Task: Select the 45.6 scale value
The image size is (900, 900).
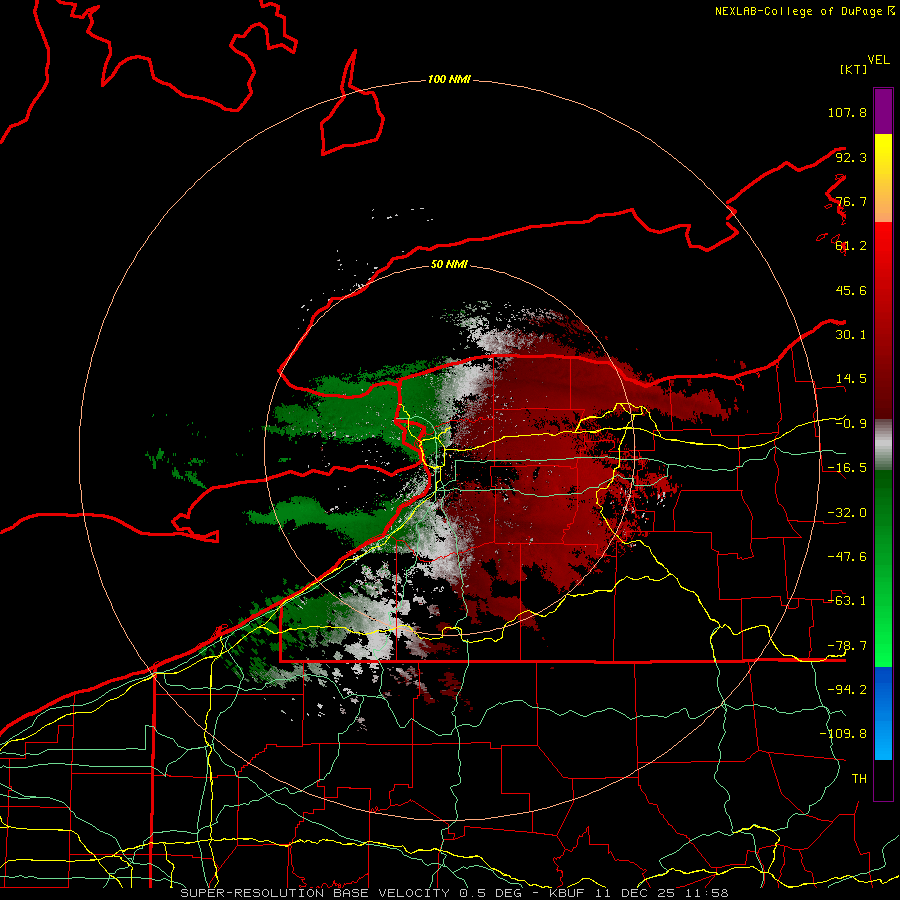Action: pos(851,290)
